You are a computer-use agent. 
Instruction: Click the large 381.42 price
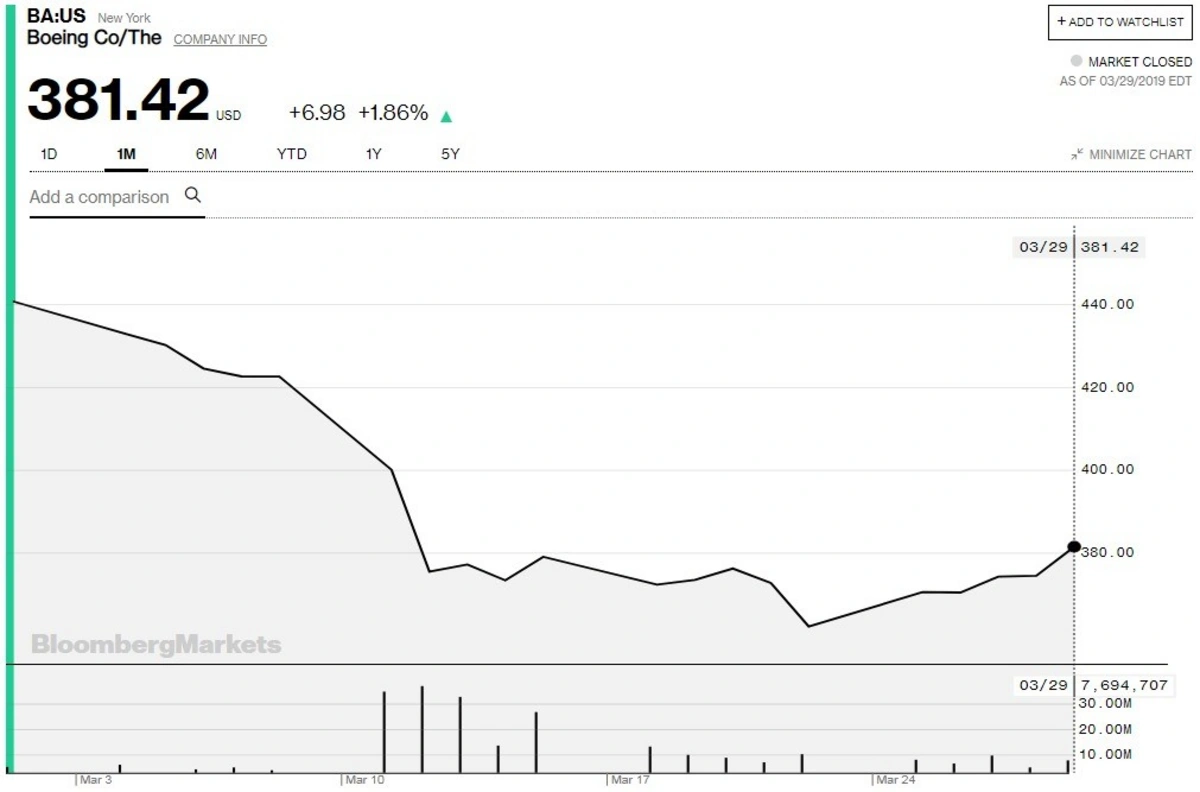119,100
